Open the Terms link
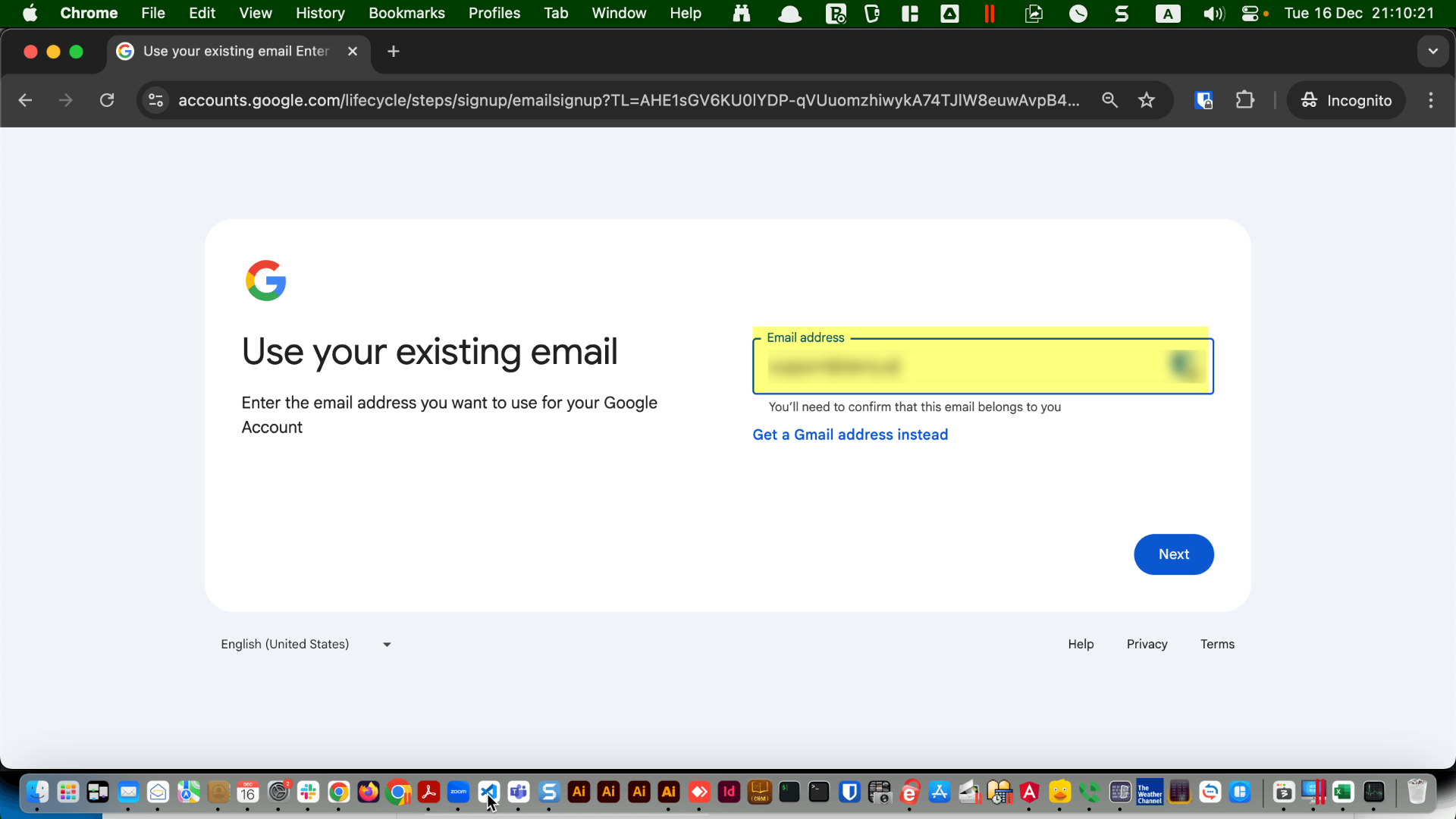This screenshot has height=819, width=1456. tap(1217, 644)
